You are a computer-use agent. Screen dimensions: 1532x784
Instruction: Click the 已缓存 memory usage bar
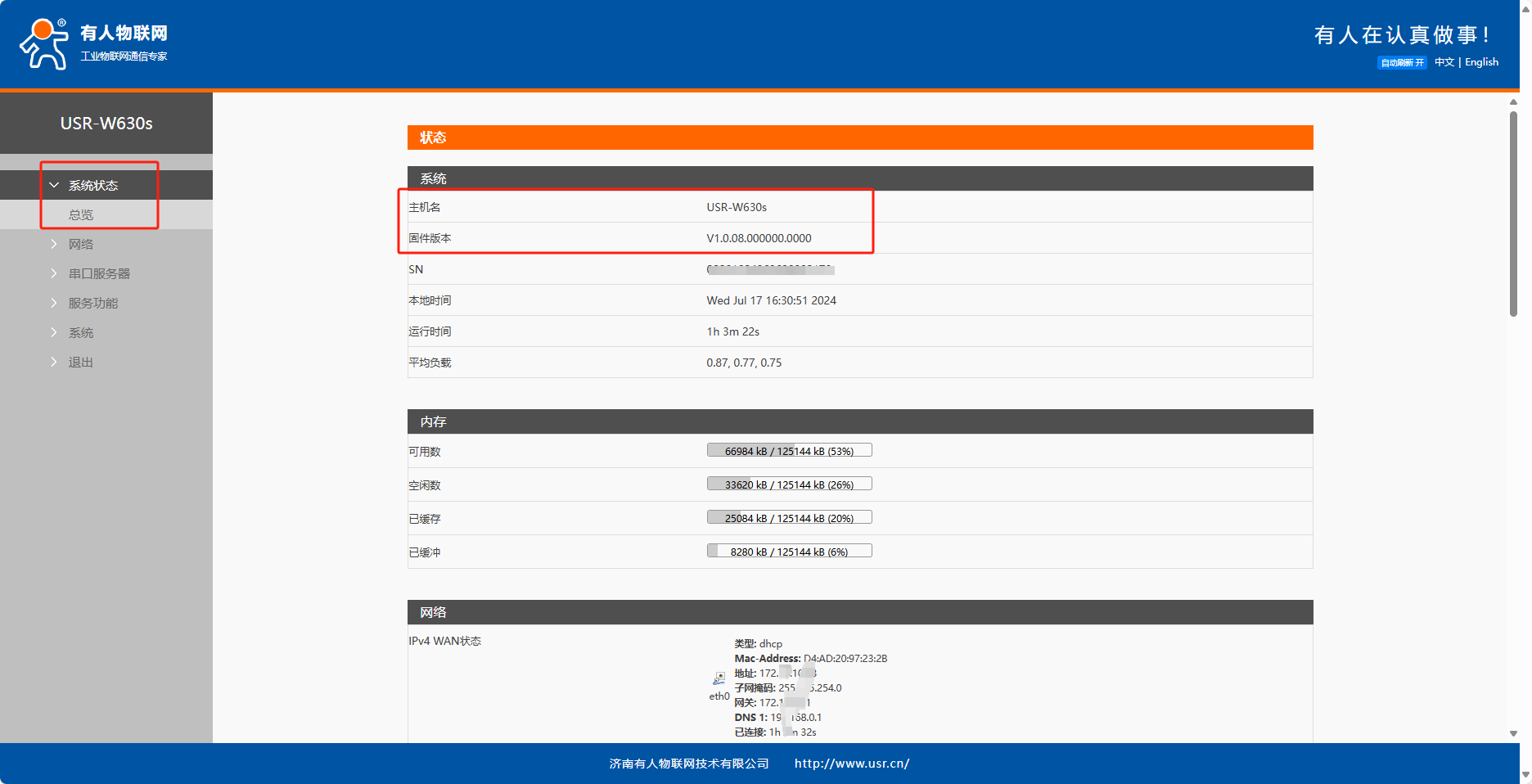click(x=789, y=518)
